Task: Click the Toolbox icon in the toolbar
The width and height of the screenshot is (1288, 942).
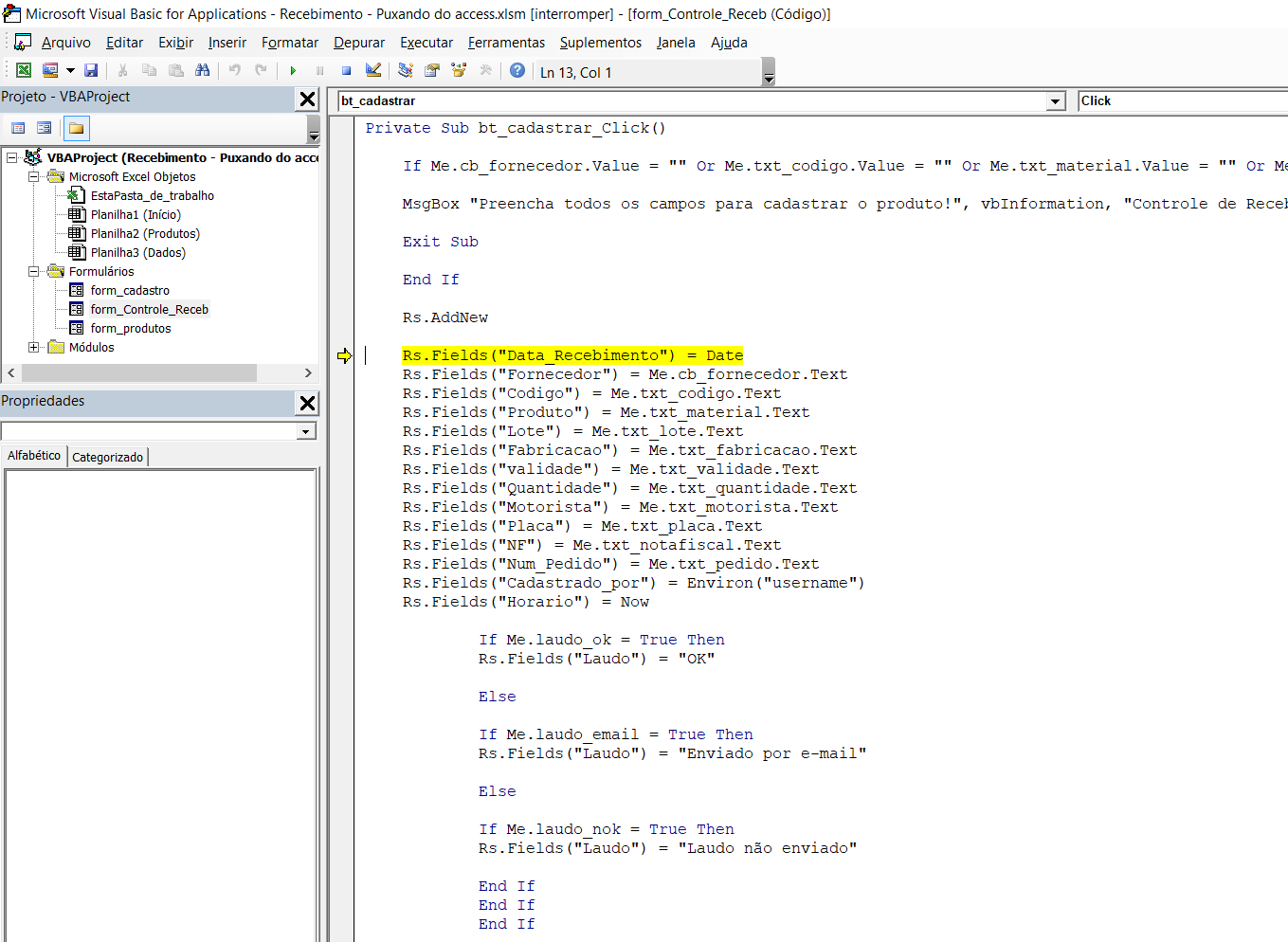Action: click(x=485, y=71)
